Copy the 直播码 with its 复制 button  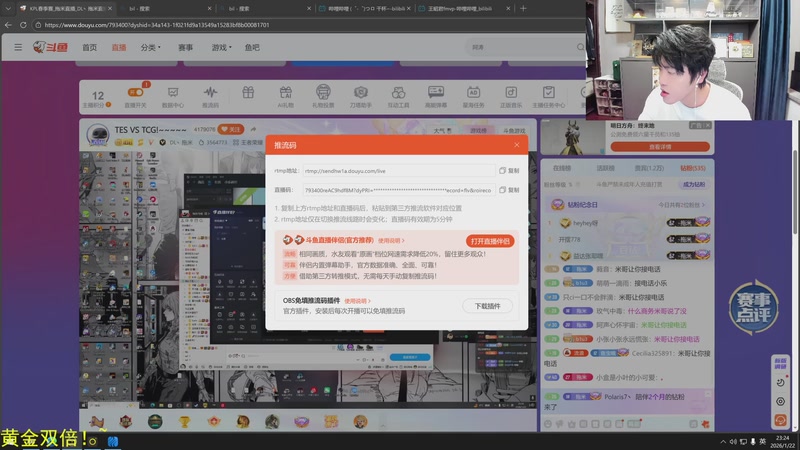(x=509, y=190)
